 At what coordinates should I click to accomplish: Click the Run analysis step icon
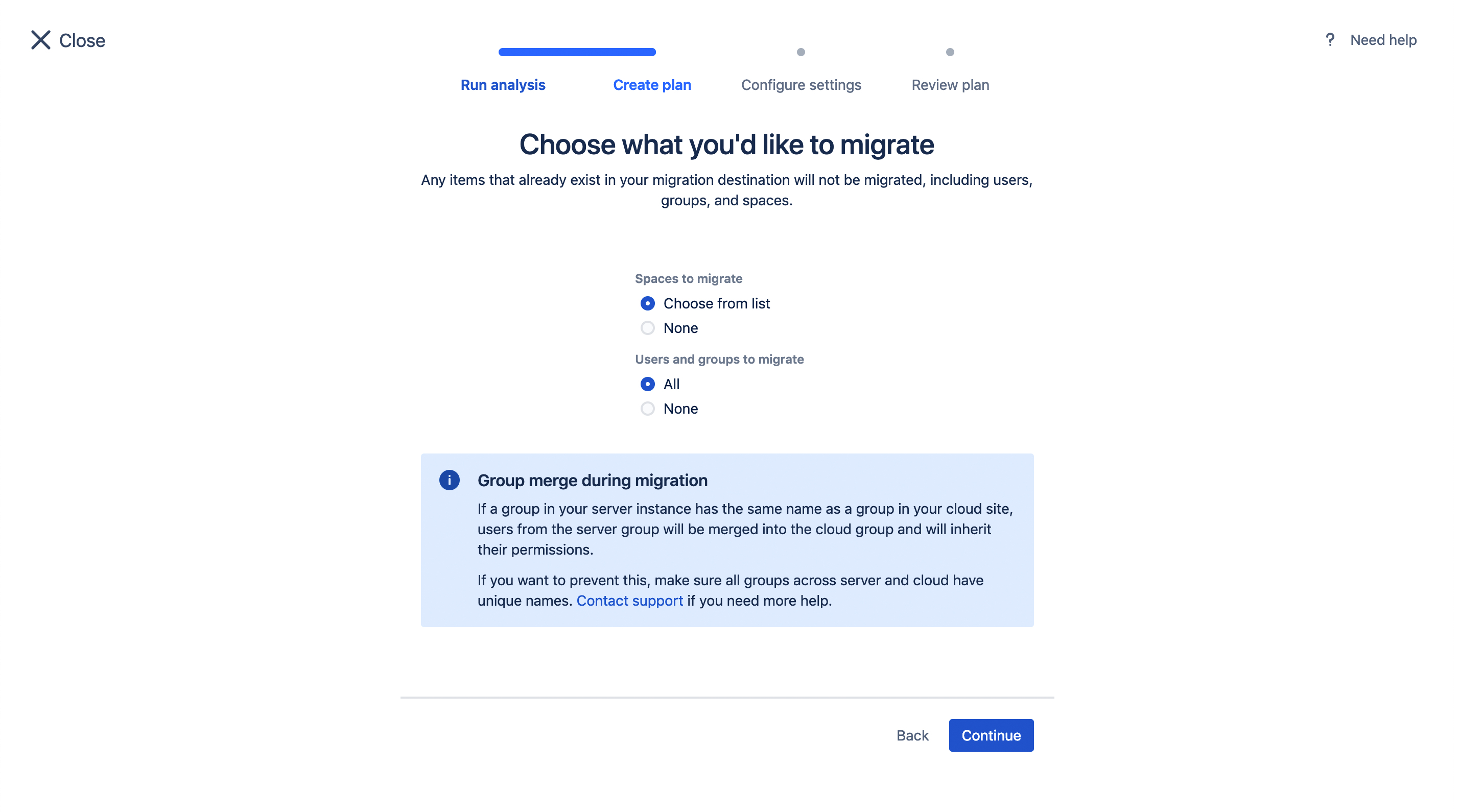503,52
